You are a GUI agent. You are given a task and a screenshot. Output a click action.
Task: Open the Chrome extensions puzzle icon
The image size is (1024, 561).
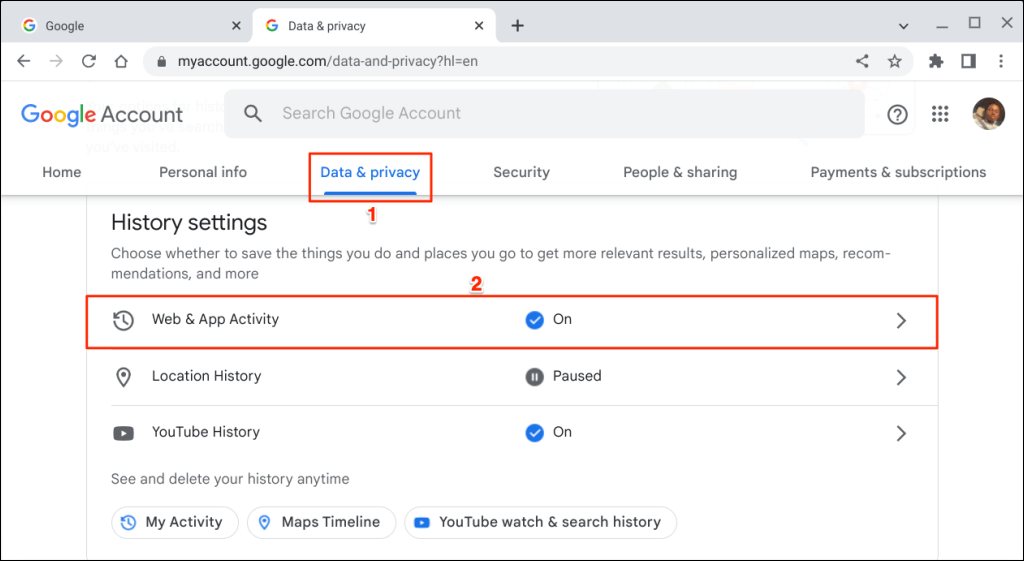tap(936, 61)
